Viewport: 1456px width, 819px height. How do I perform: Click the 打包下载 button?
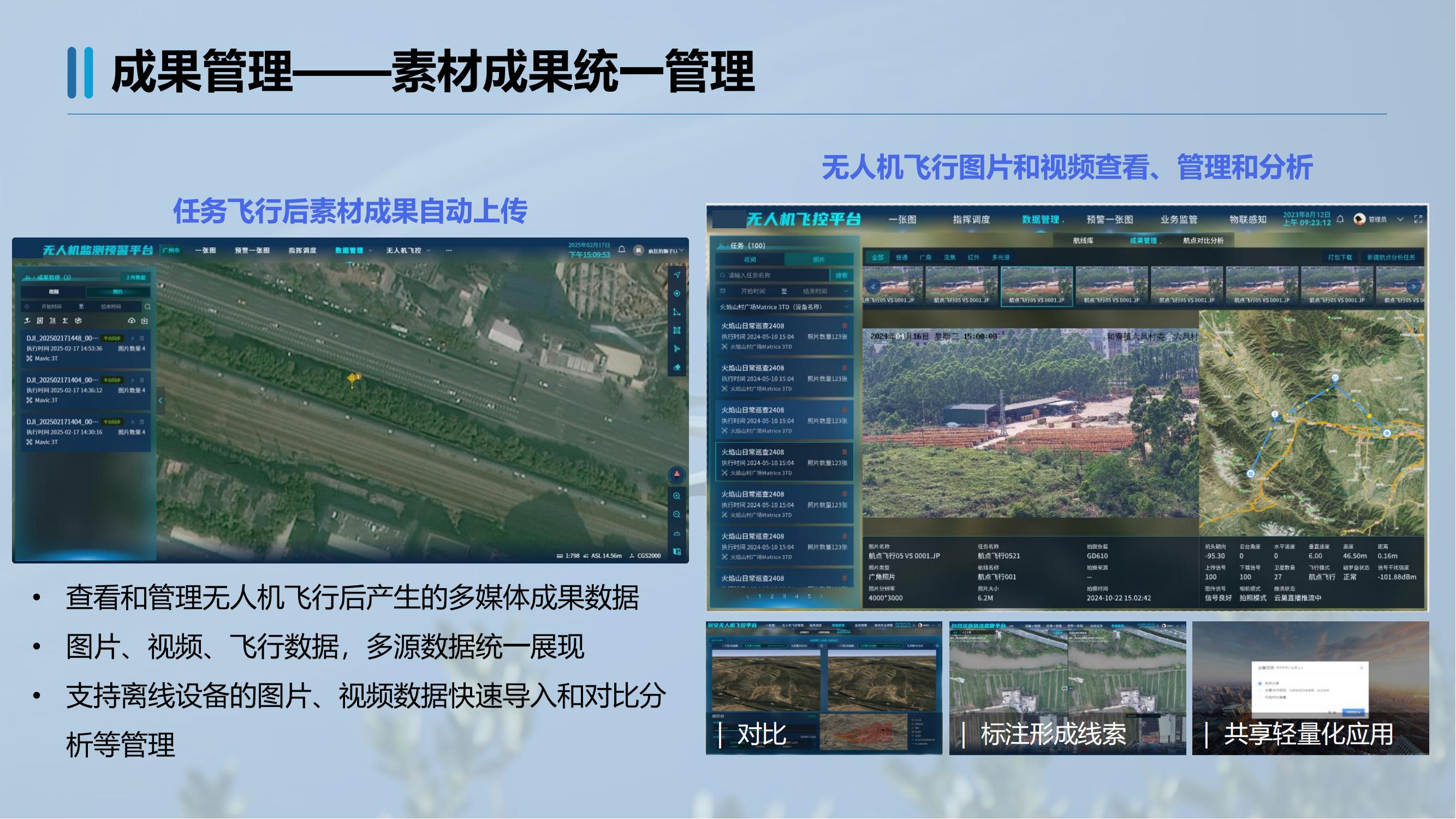1340,257
